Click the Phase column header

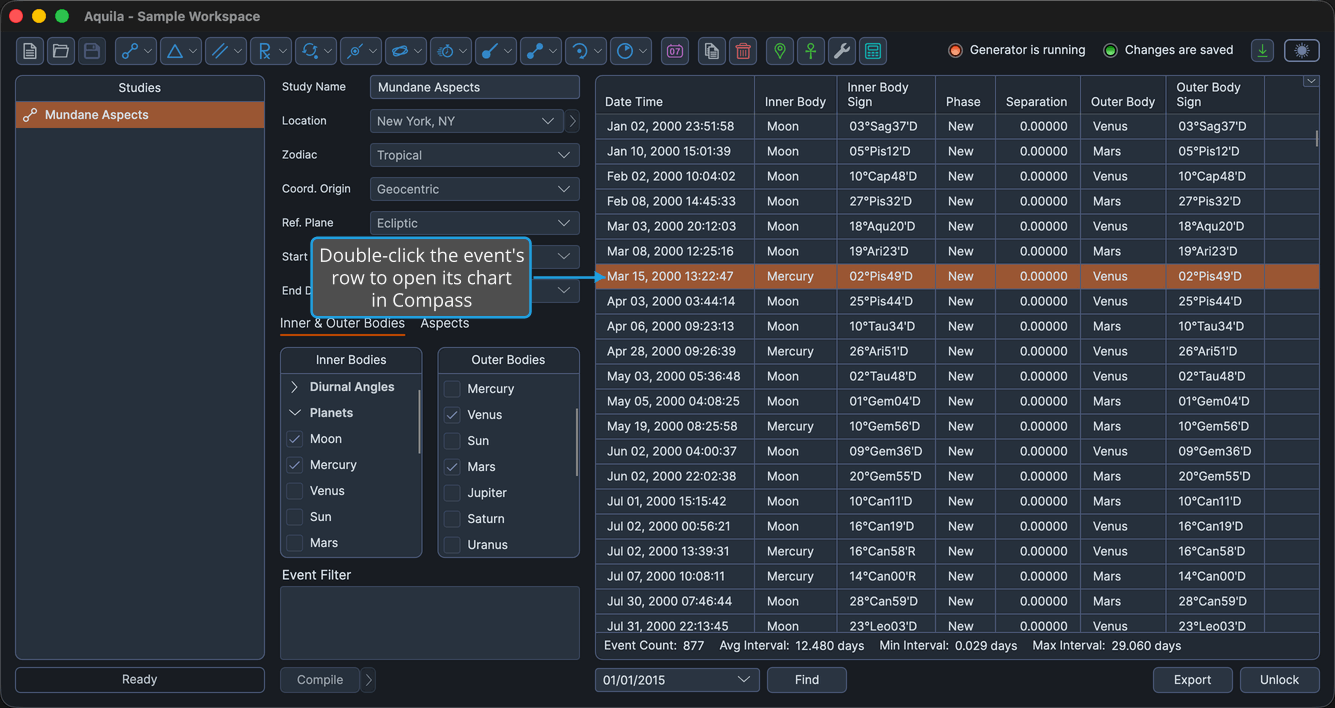(964, 95)
